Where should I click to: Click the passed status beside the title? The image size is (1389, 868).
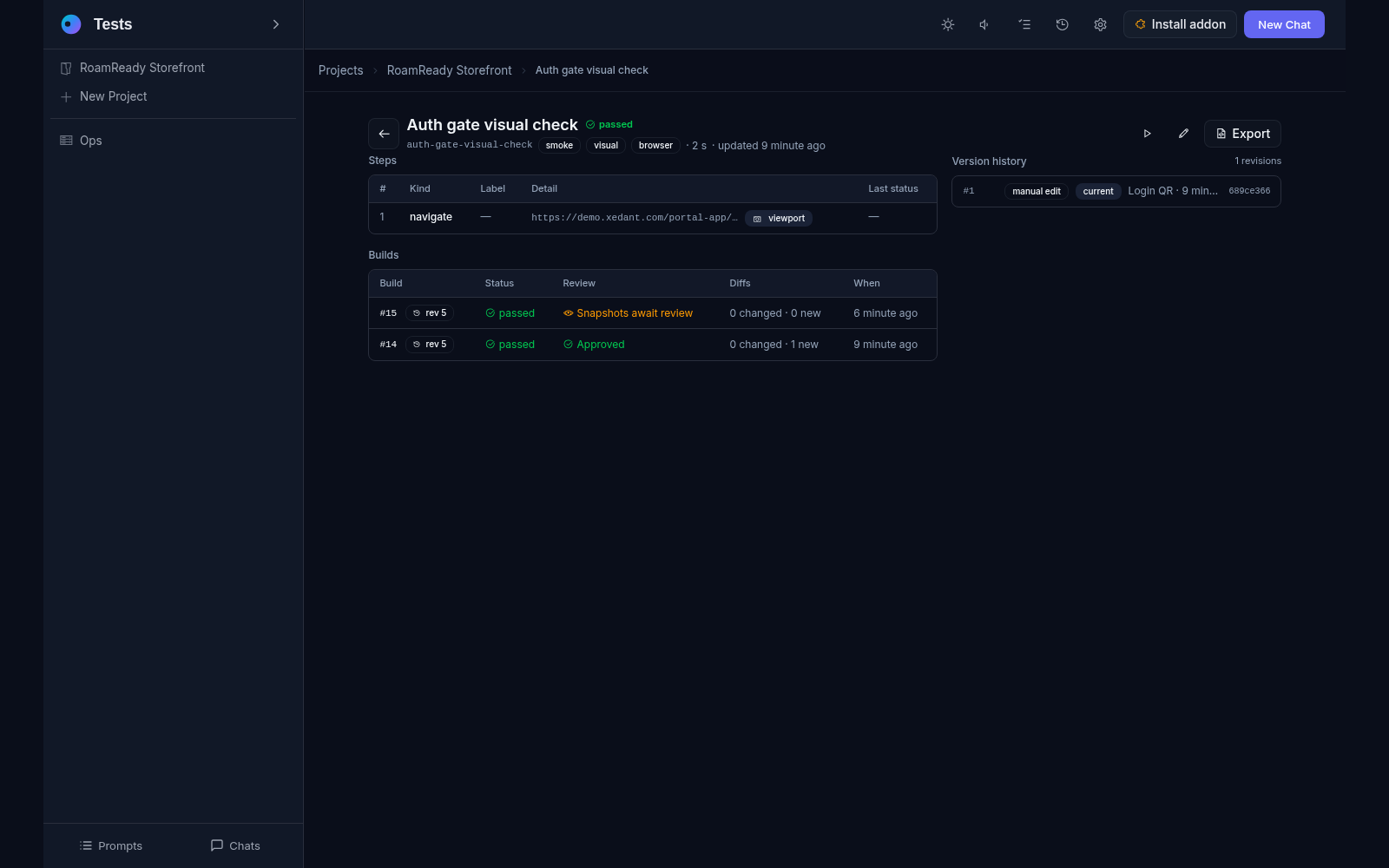609,125
